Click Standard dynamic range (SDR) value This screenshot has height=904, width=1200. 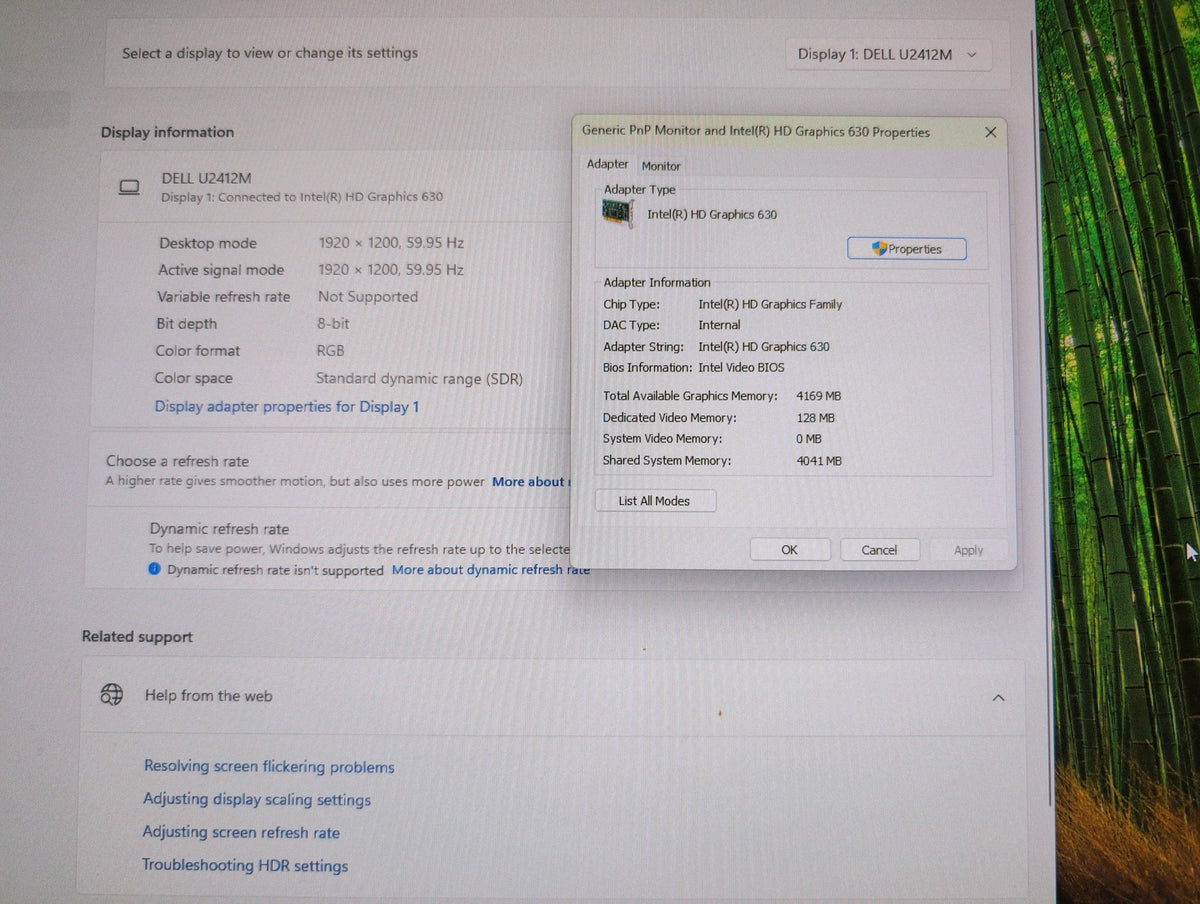(x=419, y=379)
